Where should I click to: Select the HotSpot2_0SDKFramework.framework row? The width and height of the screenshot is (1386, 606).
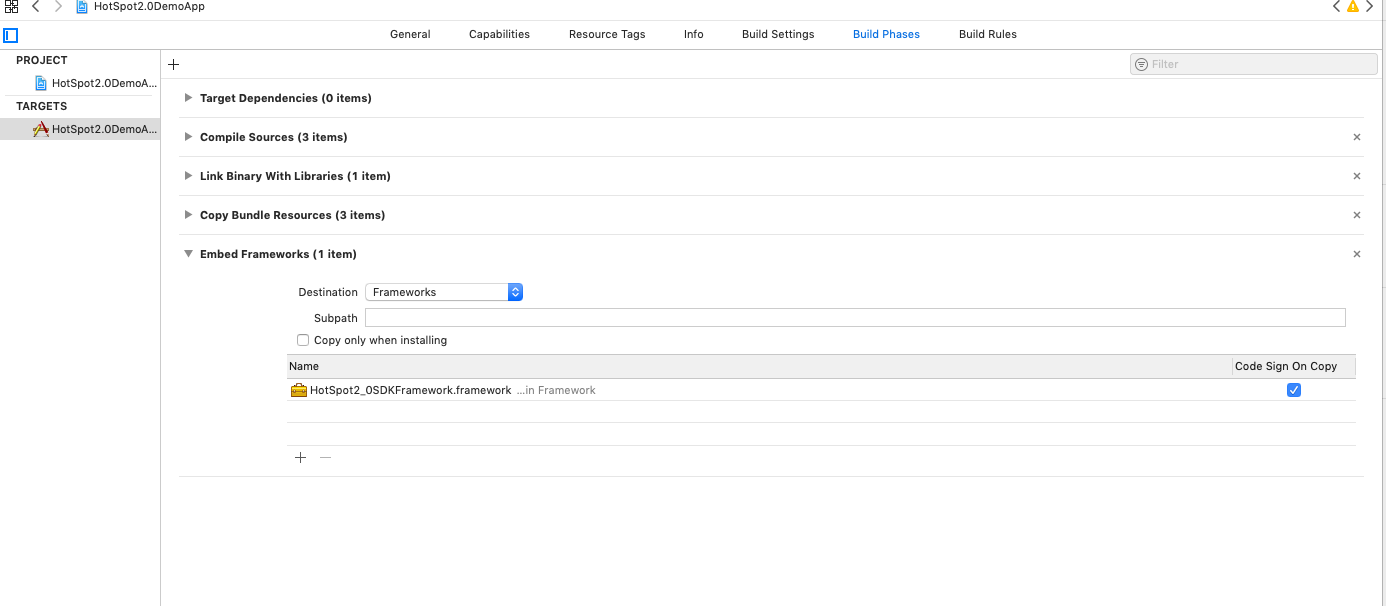coord(821,390)
